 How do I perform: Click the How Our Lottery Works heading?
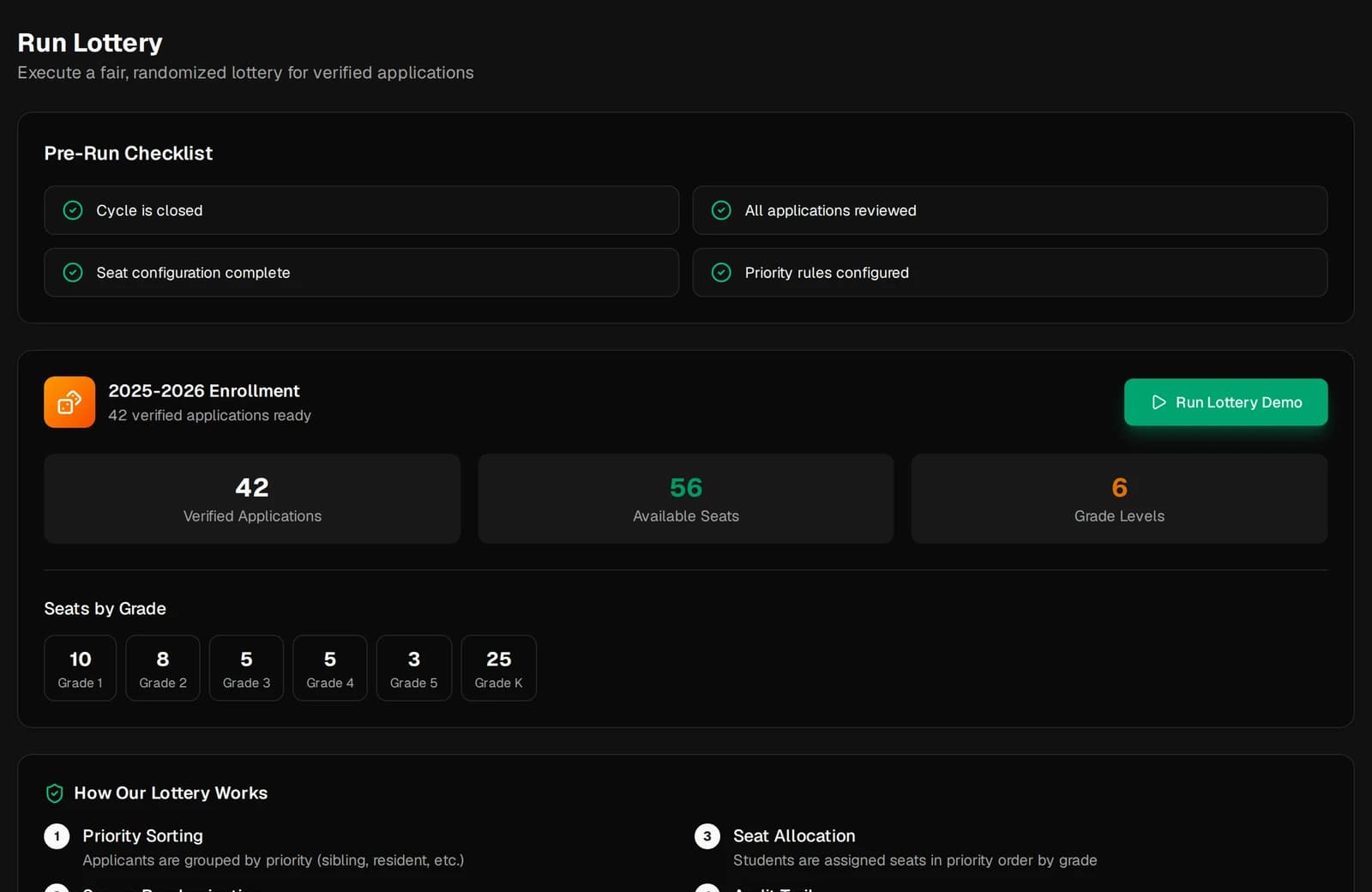(x=171, y=793)
